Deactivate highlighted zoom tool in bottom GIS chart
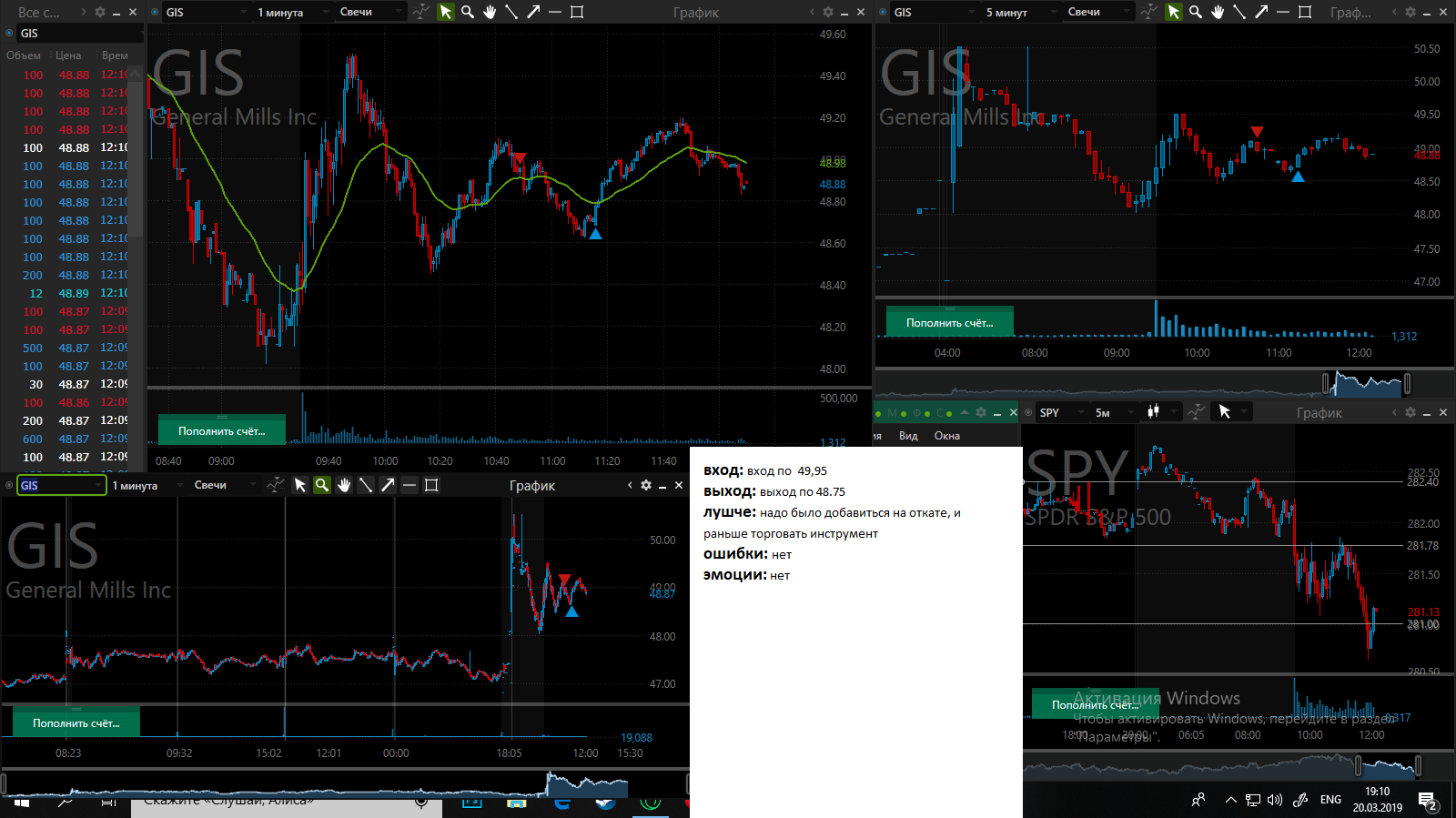This screenshot has width=1456, height=818. pyautogui.click(x=322, y=485)
